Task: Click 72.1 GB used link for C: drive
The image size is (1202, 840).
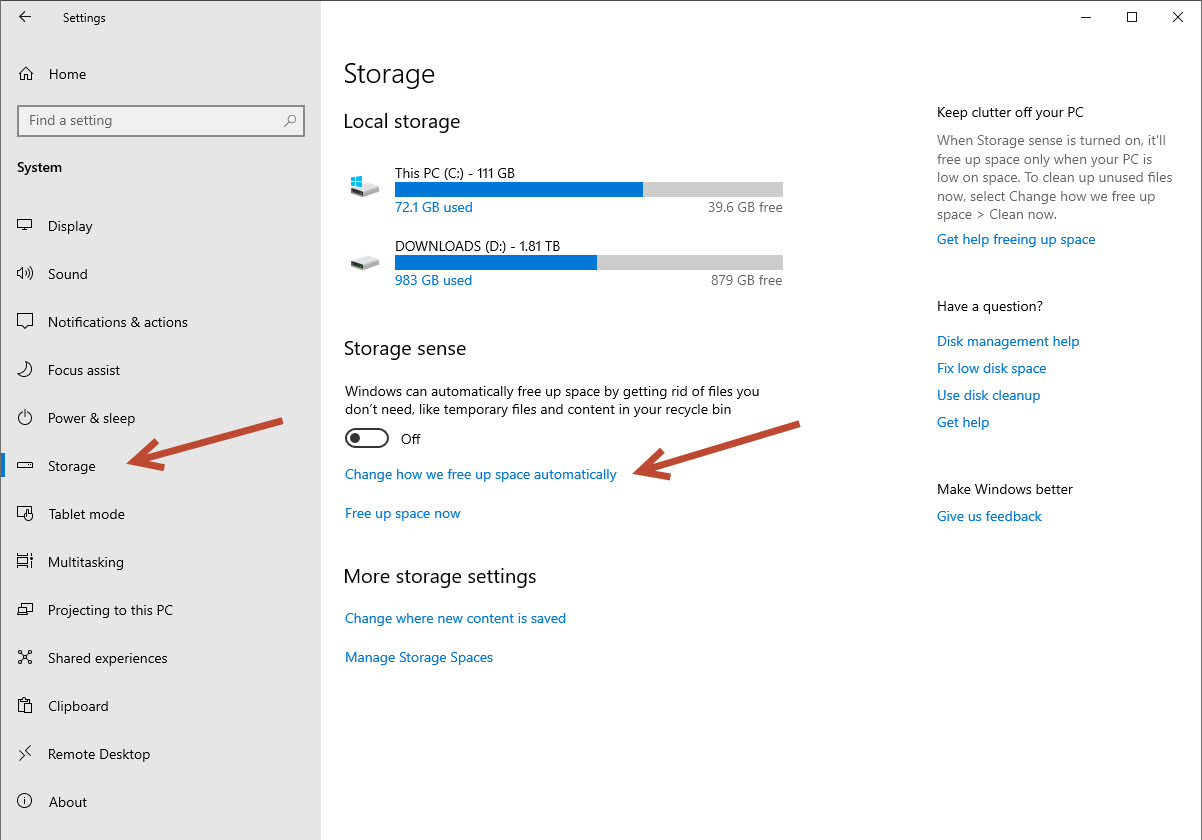Action: point(434,207)
